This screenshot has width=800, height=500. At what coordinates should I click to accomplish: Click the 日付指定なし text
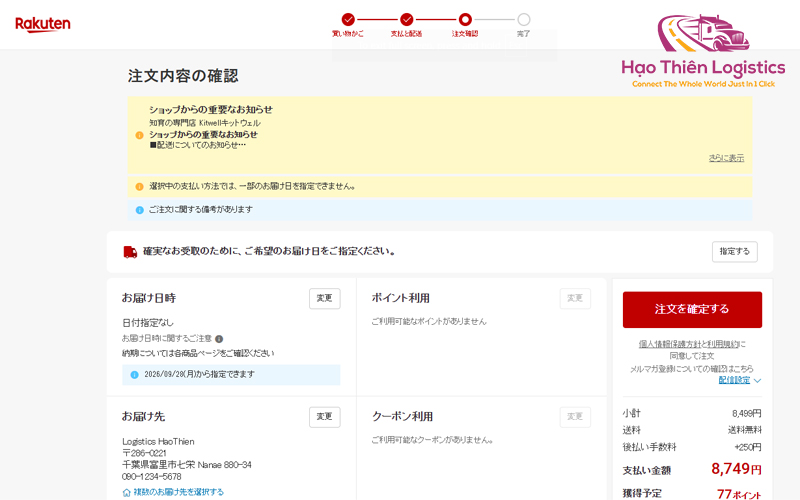148,323
